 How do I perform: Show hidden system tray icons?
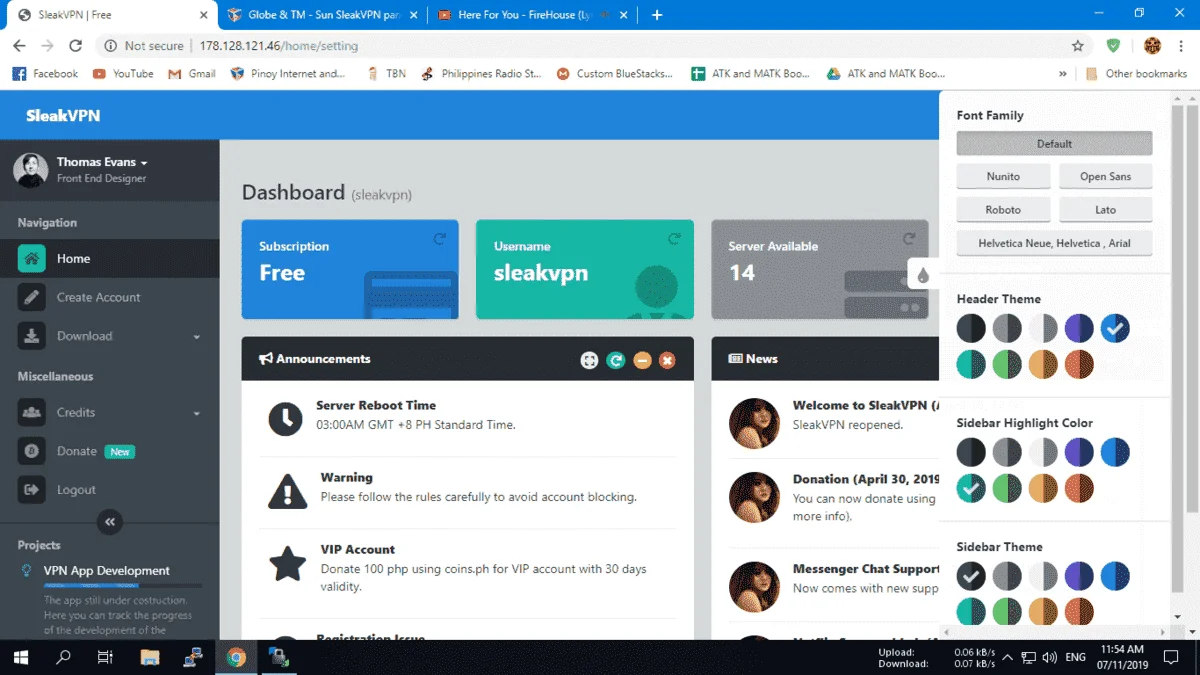(1007, 657)
